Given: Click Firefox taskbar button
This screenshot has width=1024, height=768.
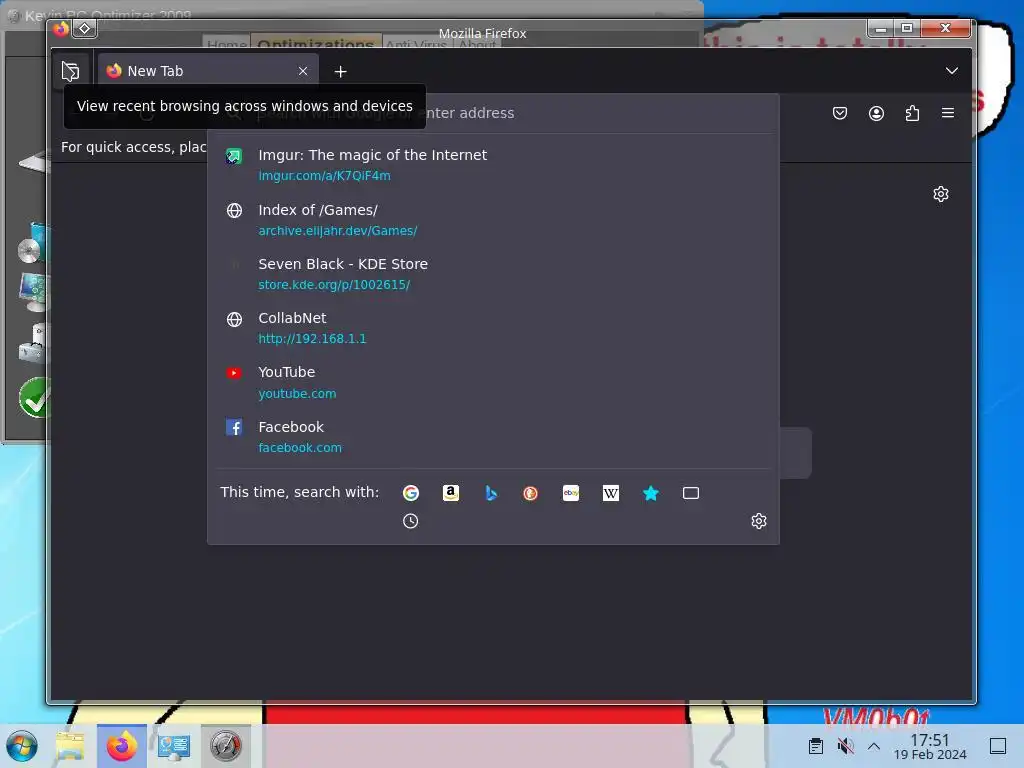Looking at the screenshot, I should click(122, 746).
